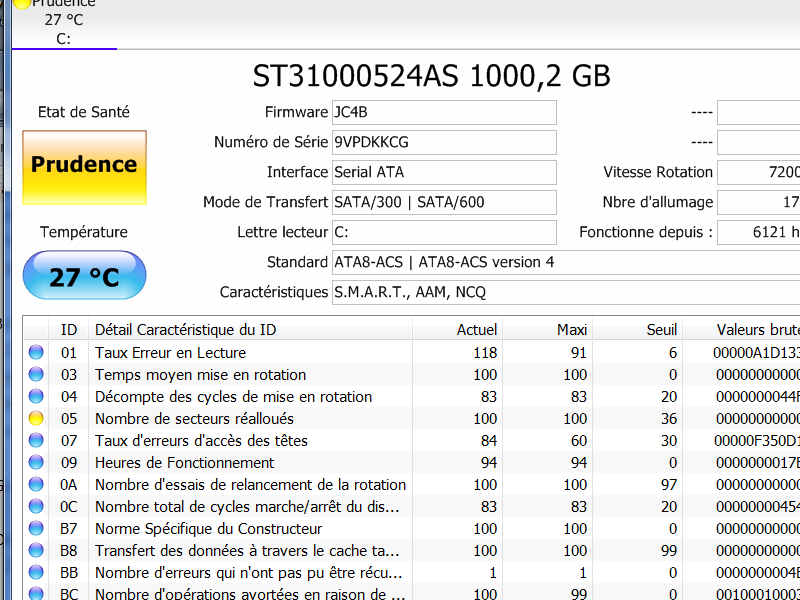Click Nombre d'essais de relancement de la rotation

(412, 484)
